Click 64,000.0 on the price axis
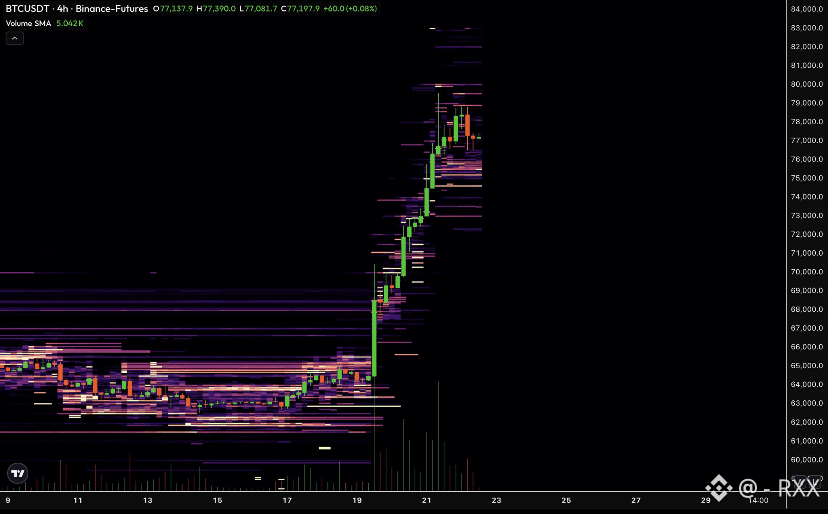The height and width of the screenshot is (514, 828). (x=806, y=384)
